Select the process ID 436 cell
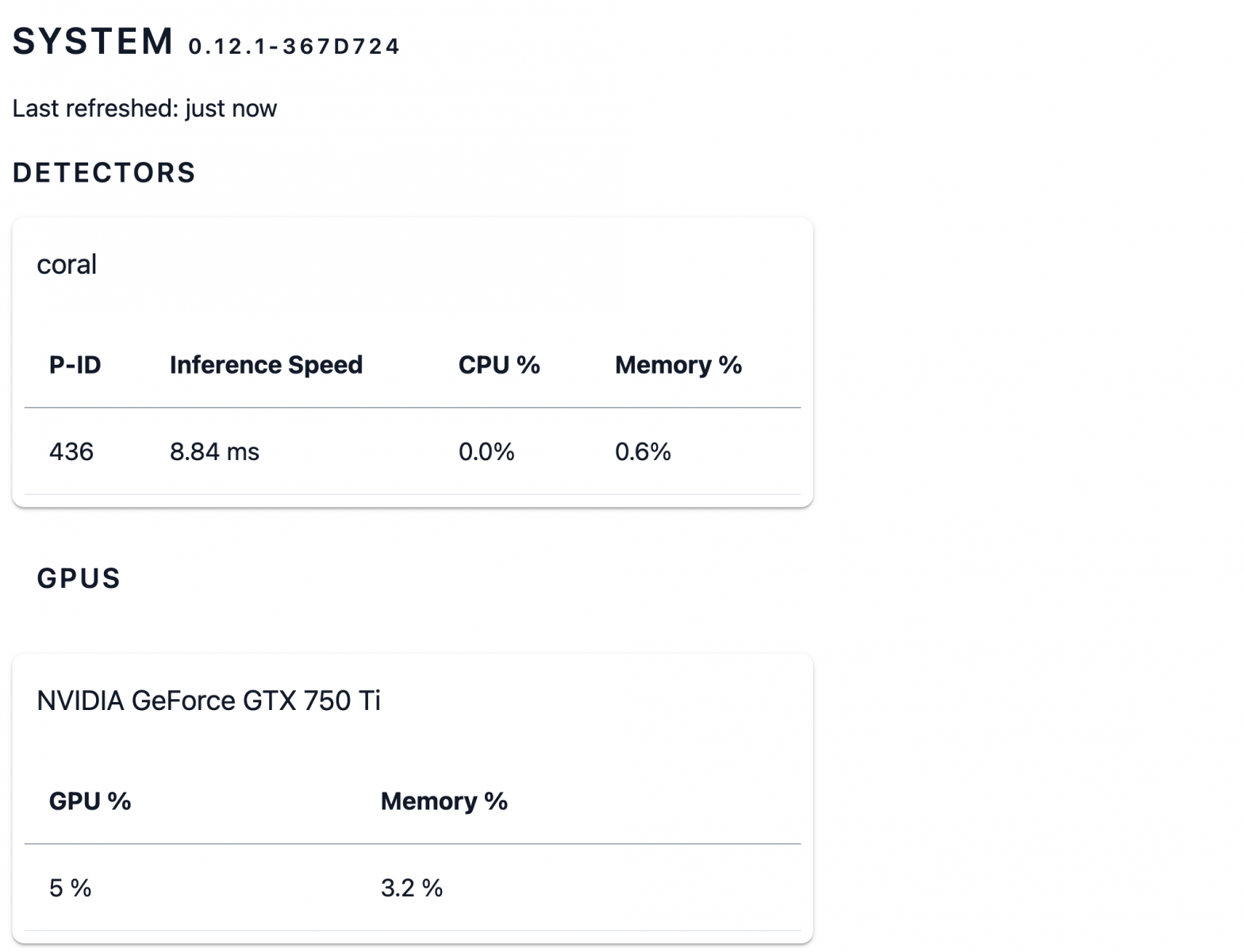The image size is (1245, 952). [x=71, y=451]
